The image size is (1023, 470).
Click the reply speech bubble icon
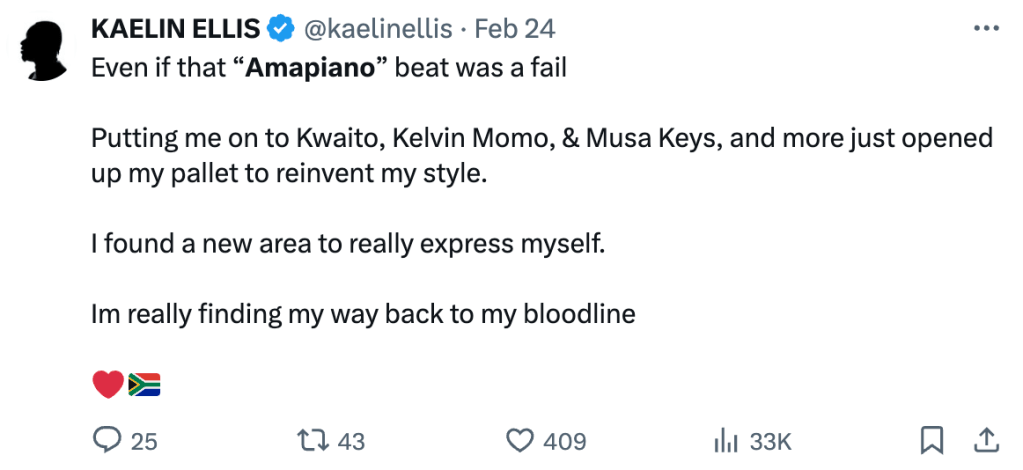[106, 440]
